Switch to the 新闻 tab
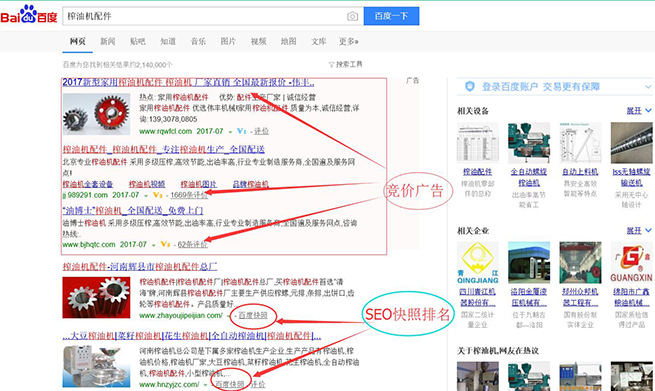This screenshot has height=391, width=655. (x=107, y=41)
